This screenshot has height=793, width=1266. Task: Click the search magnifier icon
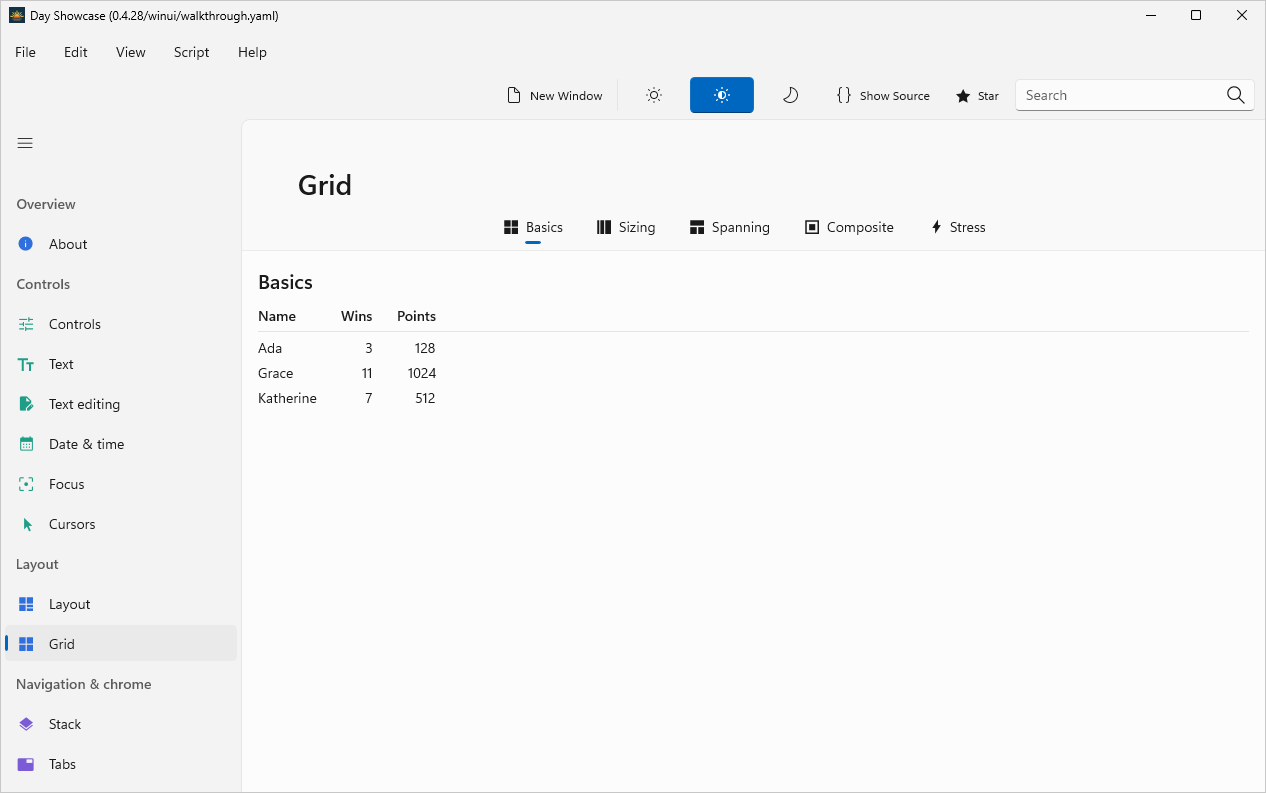click(1236, 95)
